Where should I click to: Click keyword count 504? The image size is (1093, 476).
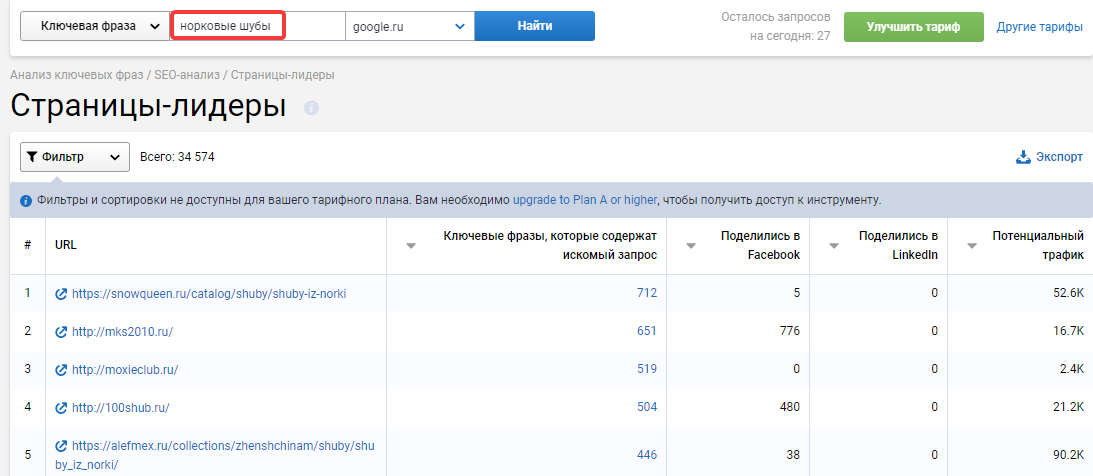coord(647,406)
